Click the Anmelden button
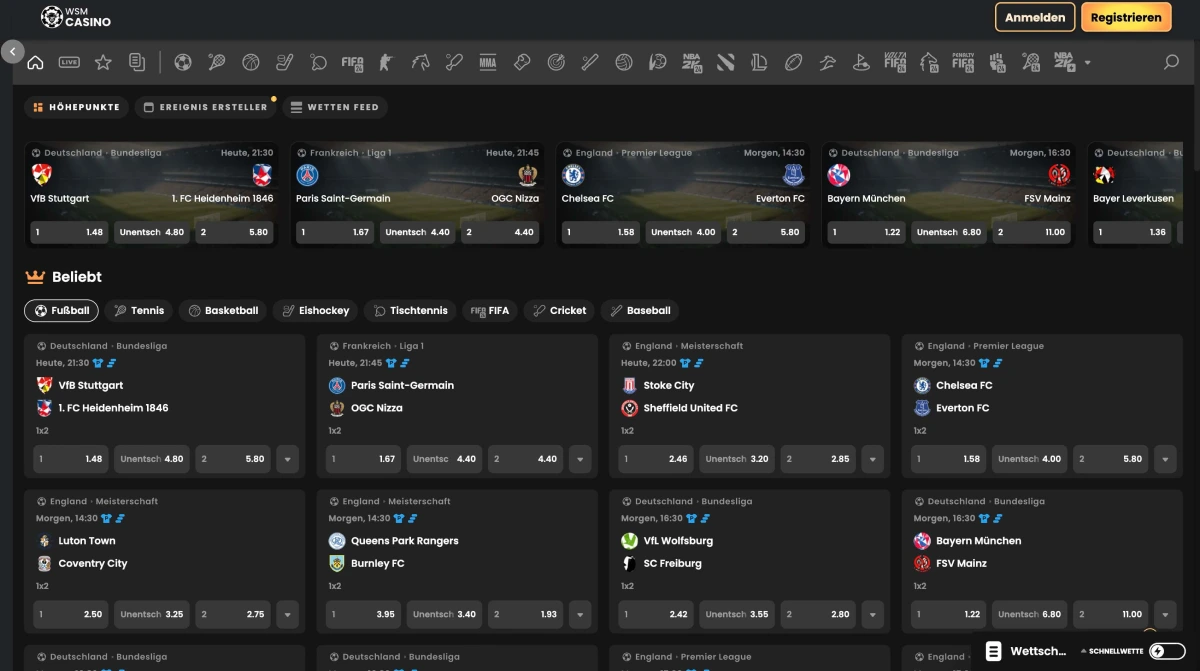This screenshot has height=671, width=1200. tap(1035, 17)
